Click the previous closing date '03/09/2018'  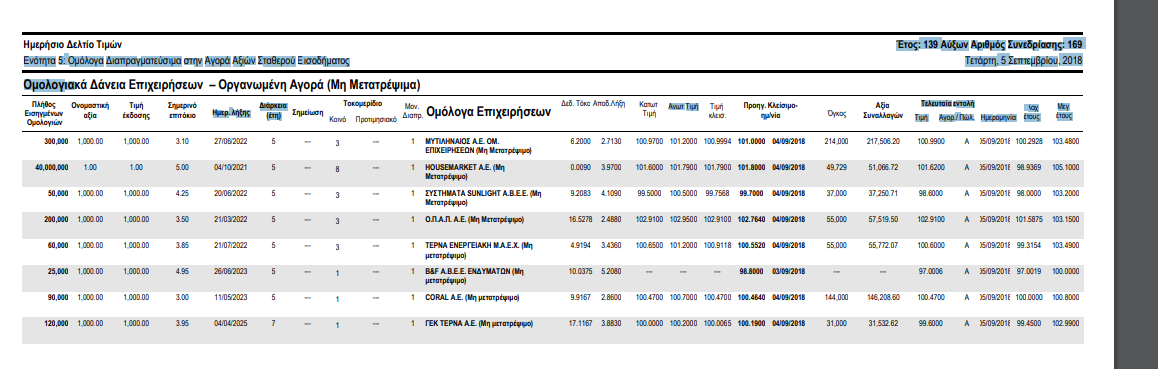pos(789,271)
